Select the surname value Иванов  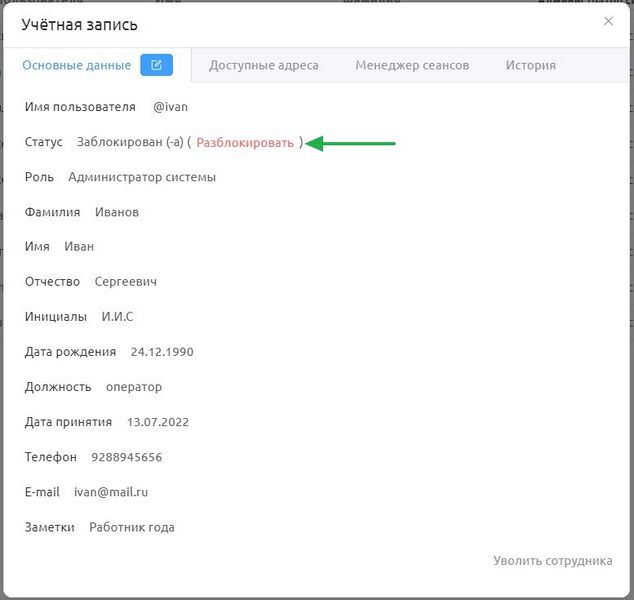click(117, 212)
